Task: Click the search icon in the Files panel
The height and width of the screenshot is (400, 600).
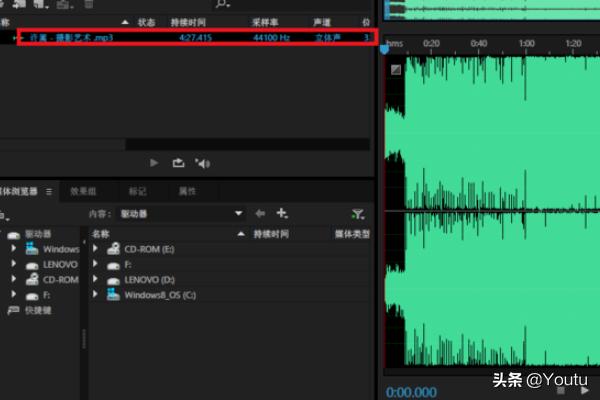Action: tap(222, 4)
